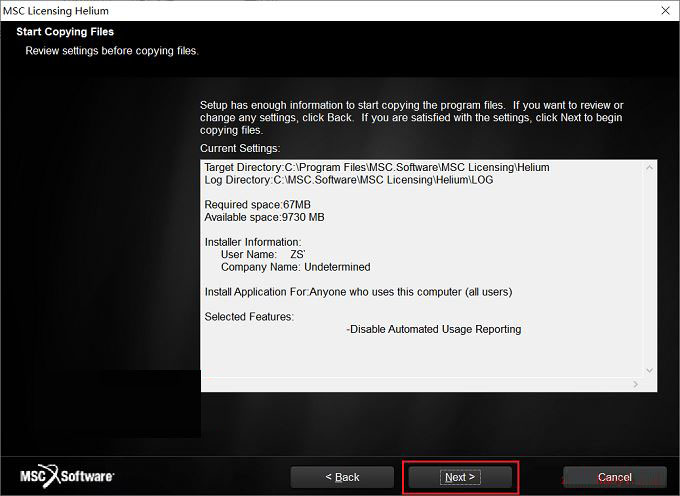This screenshot has width=680, height=496.
Task: Click the Installer Information: heading
Action: (253, 242)
